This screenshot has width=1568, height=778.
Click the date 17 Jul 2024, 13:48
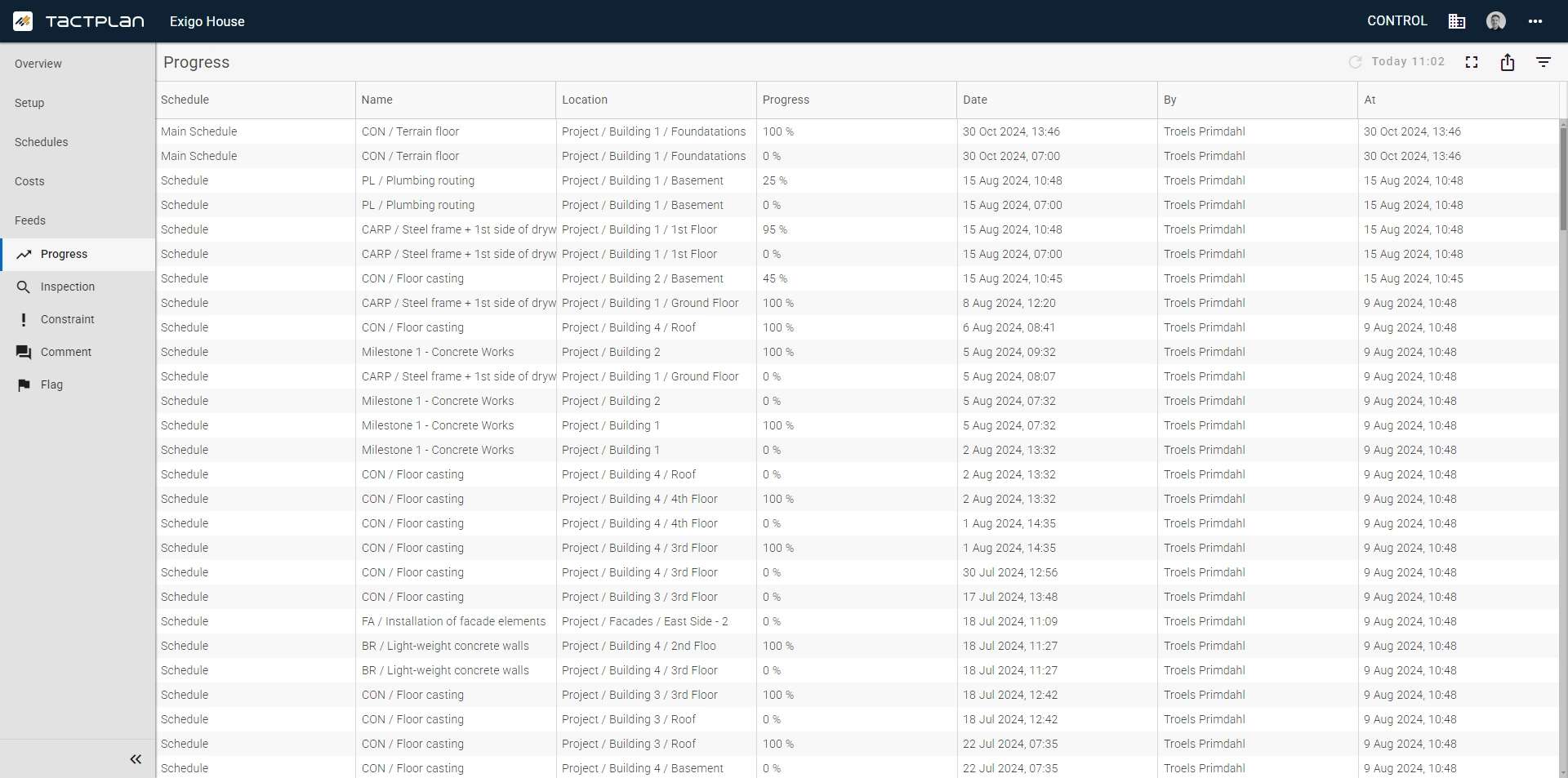pos(1010,597)
